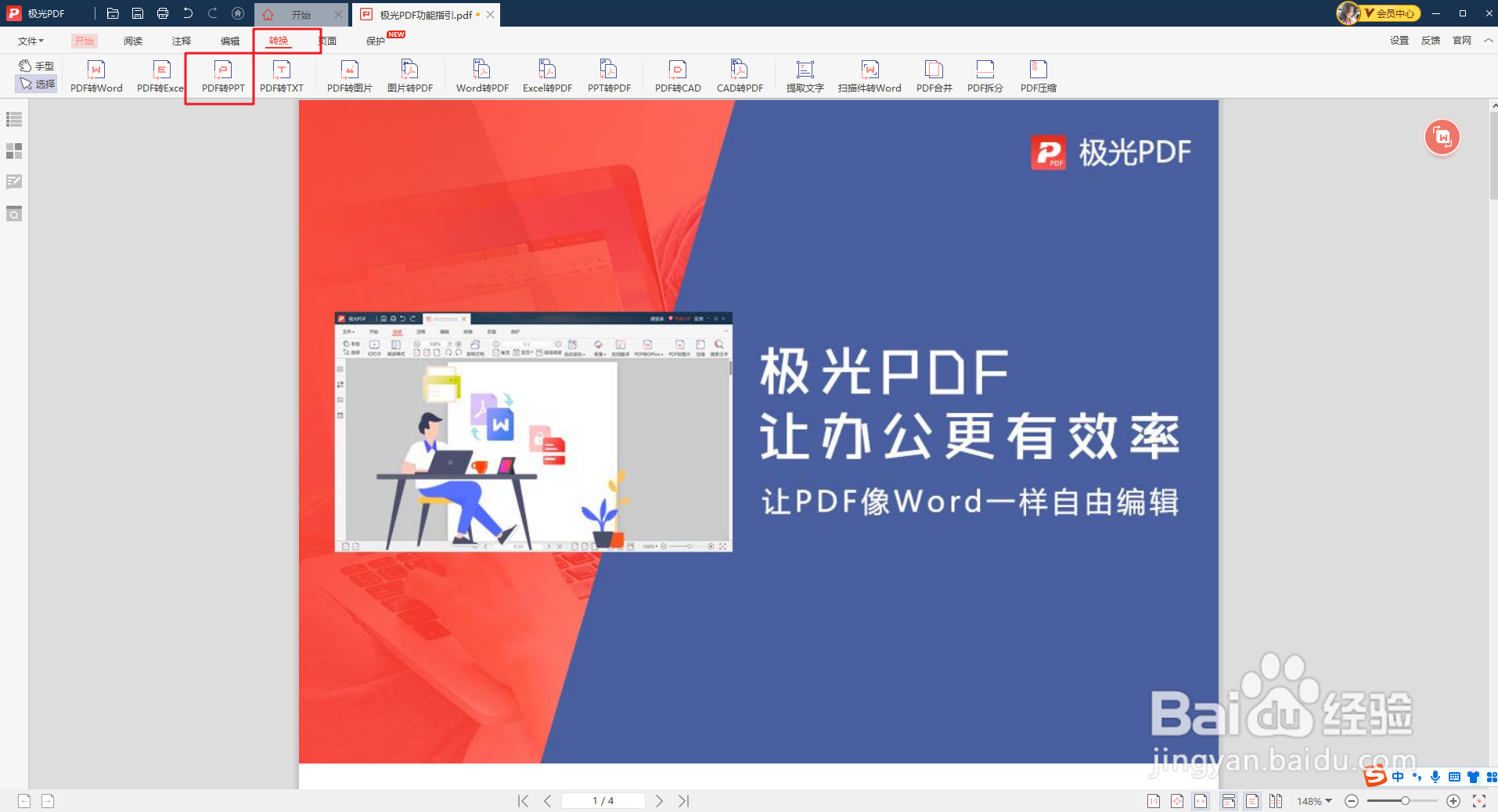The image size is (1498, 812).
Task: Select the PDF拆分 split tool
Action: point(985,77)
